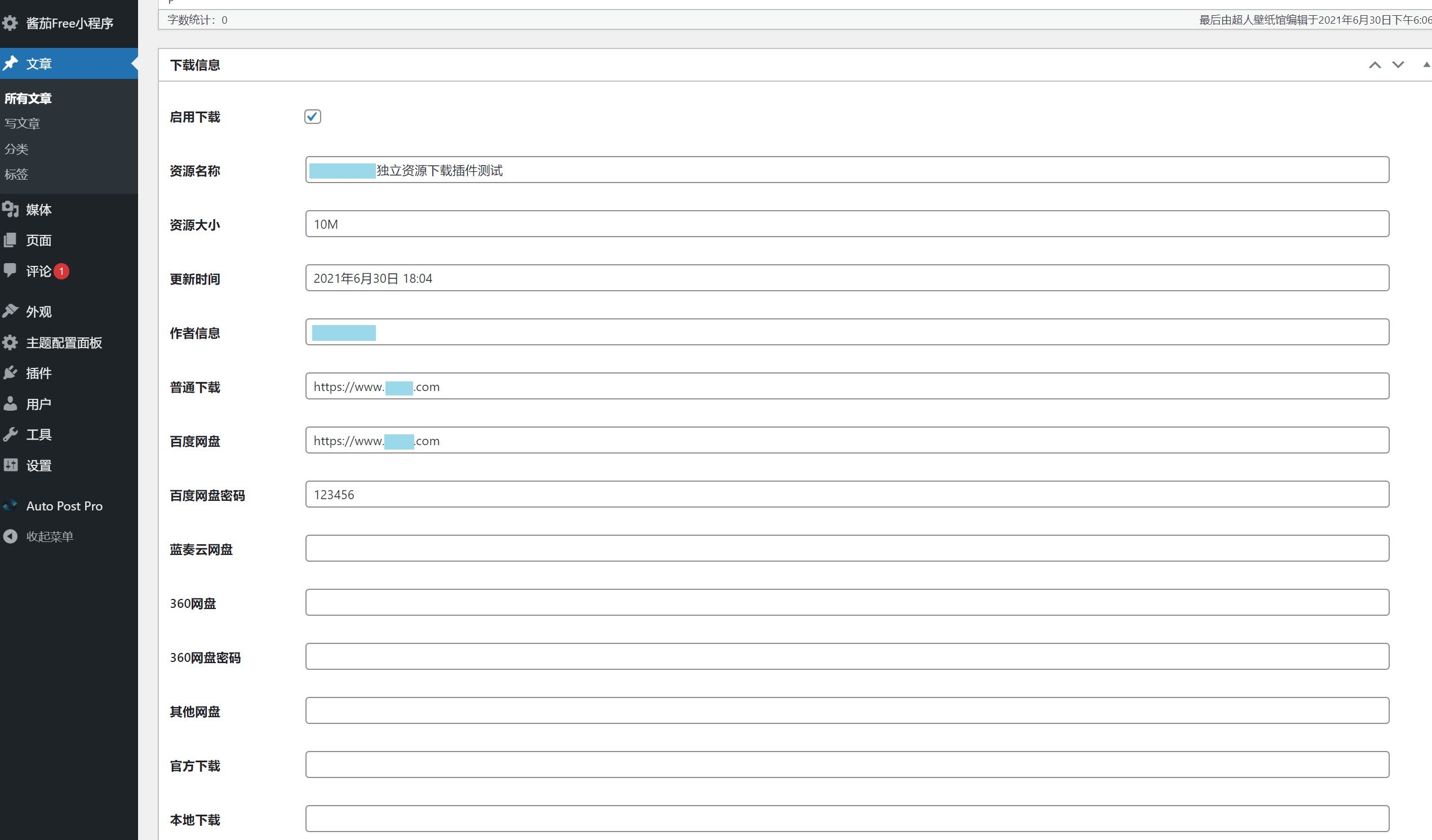The image size is (1432, 840).
Task: Click the 媒体 media icon in sidebar
Action: click(x=10, y=210)
